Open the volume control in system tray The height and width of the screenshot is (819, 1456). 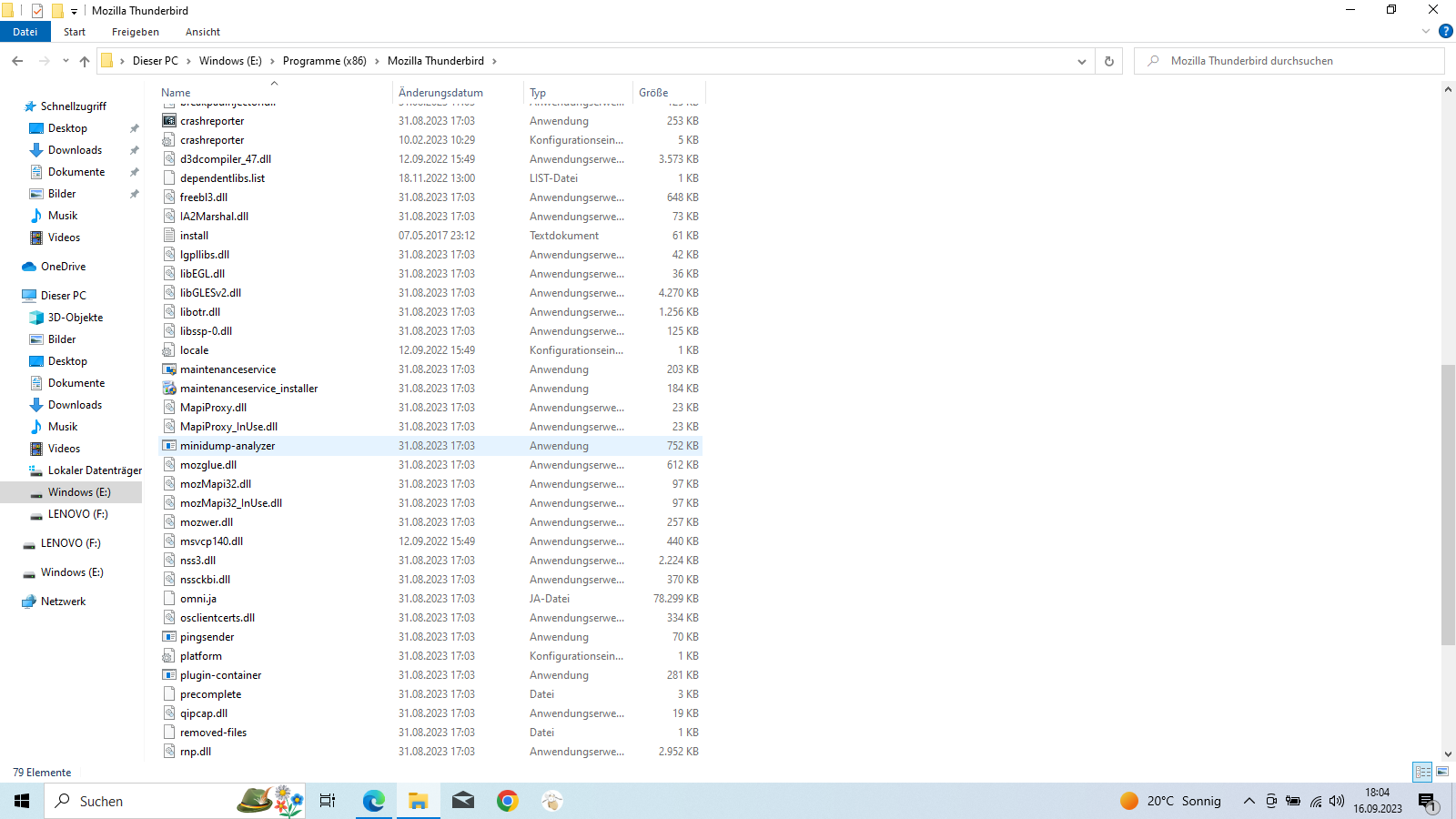[x=1337, y=801]
